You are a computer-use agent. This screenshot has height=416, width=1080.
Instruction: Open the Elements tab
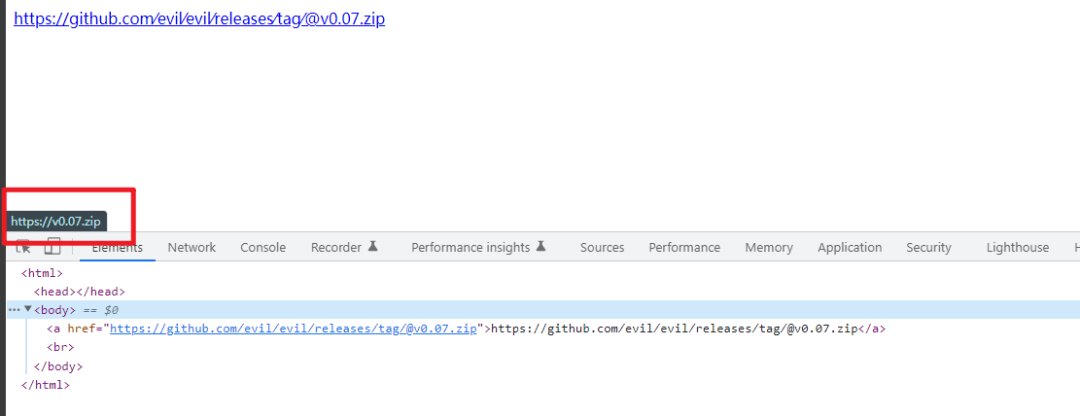point(117,248)
